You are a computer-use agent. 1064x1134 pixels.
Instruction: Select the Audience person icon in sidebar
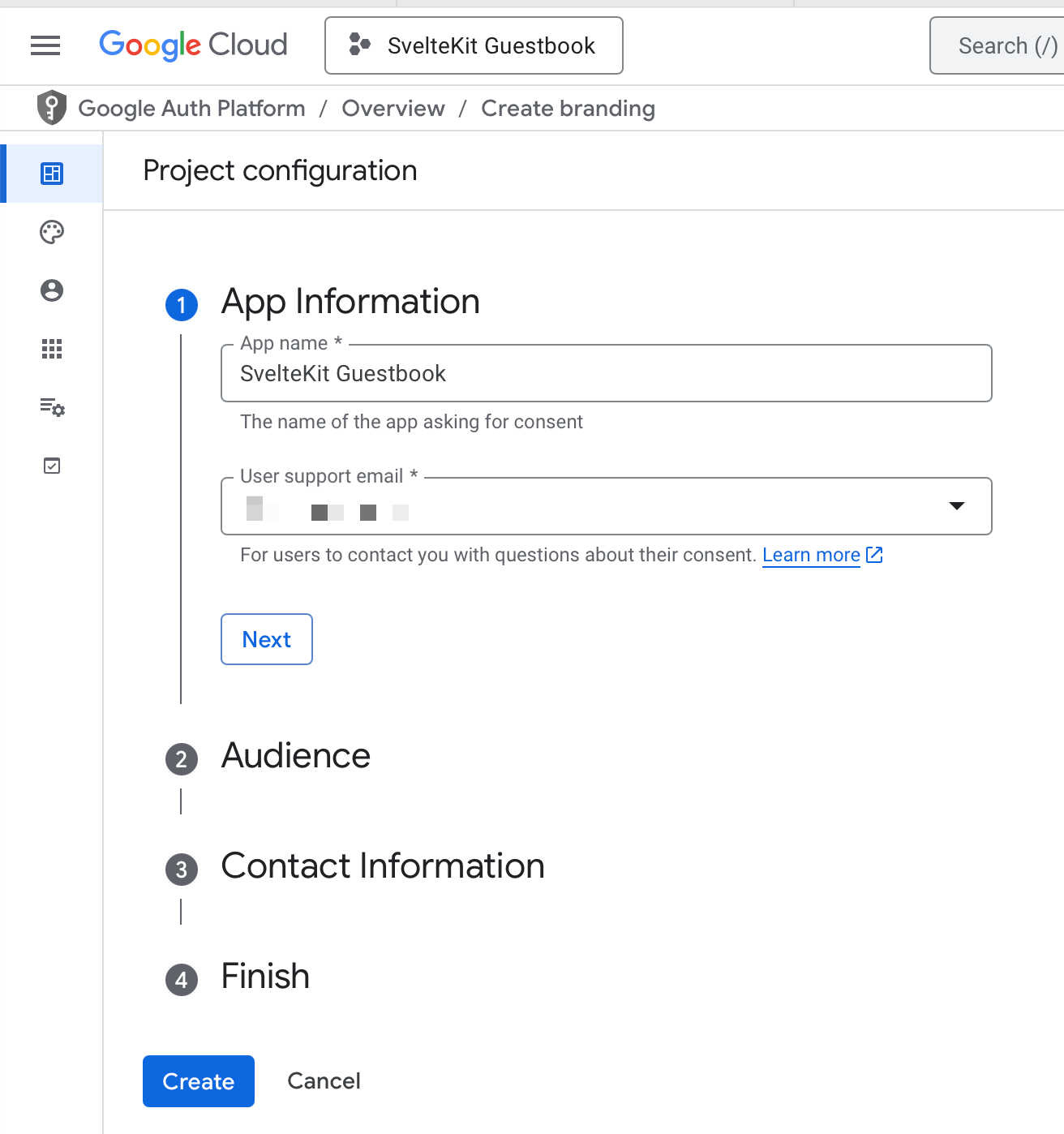click(x=51, y=290)
